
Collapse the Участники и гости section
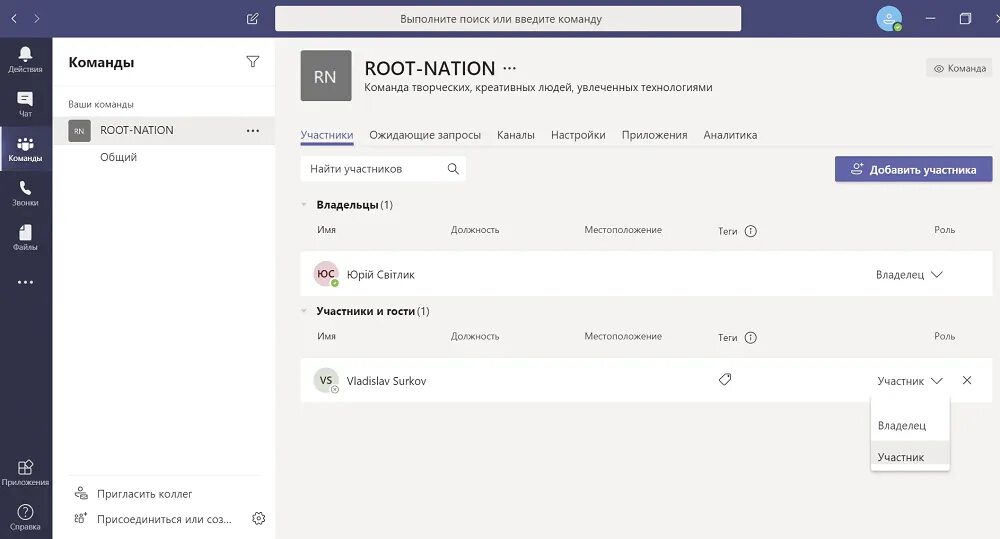304,311
